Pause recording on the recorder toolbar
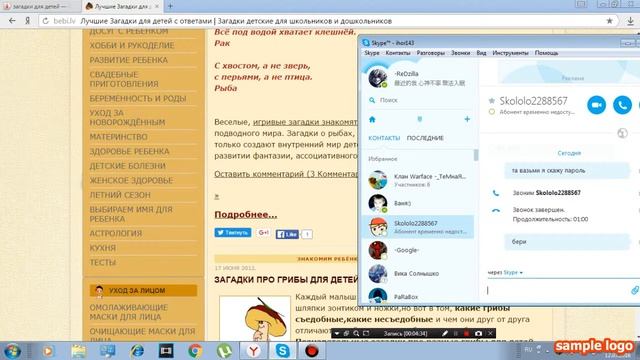The width and height of the screenshot is (640, 360). point(456,333)
